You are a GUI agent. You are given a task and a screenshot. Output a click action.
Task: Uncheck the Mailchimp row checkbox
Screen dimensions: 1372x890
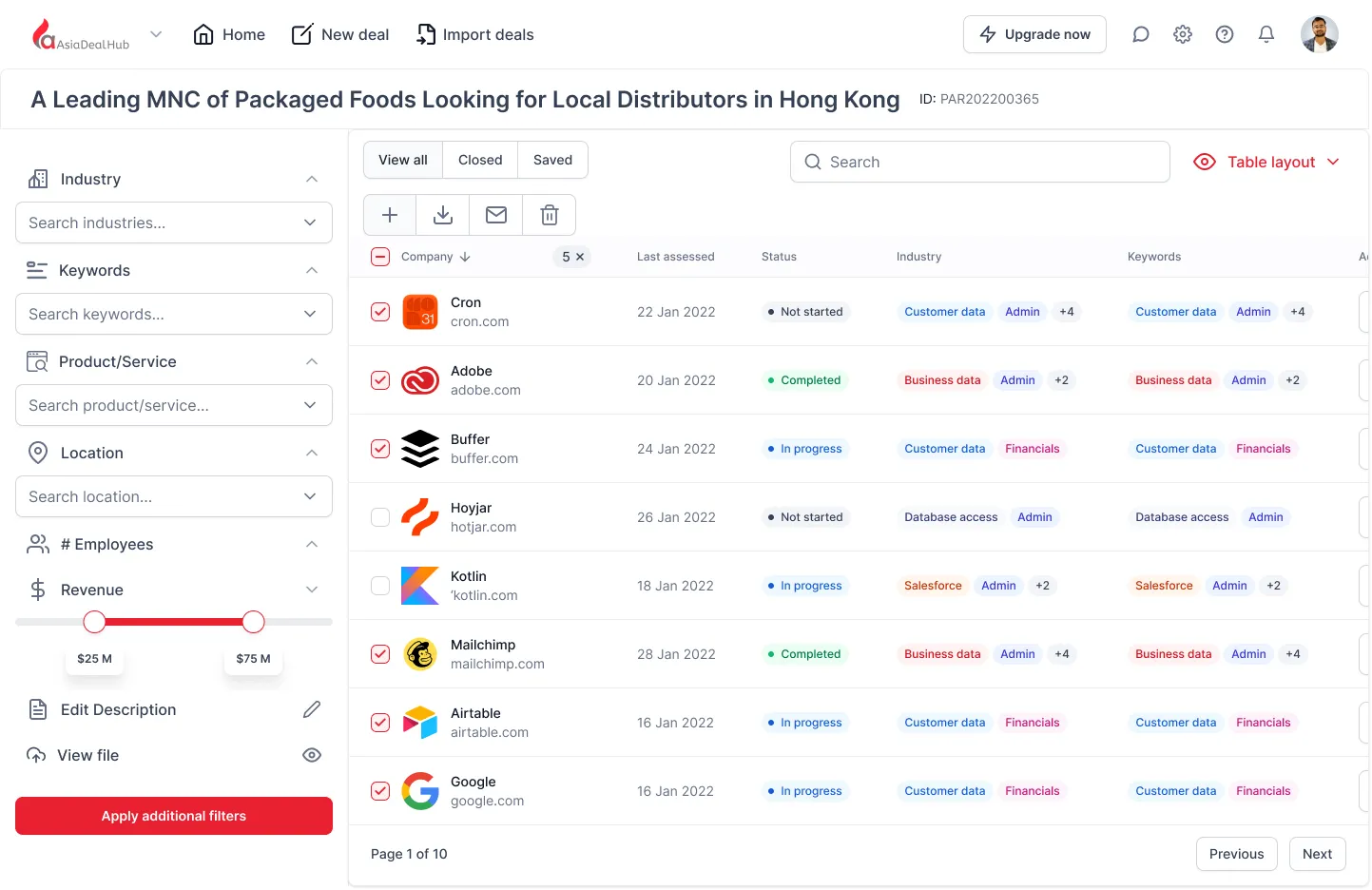point(380,654)
